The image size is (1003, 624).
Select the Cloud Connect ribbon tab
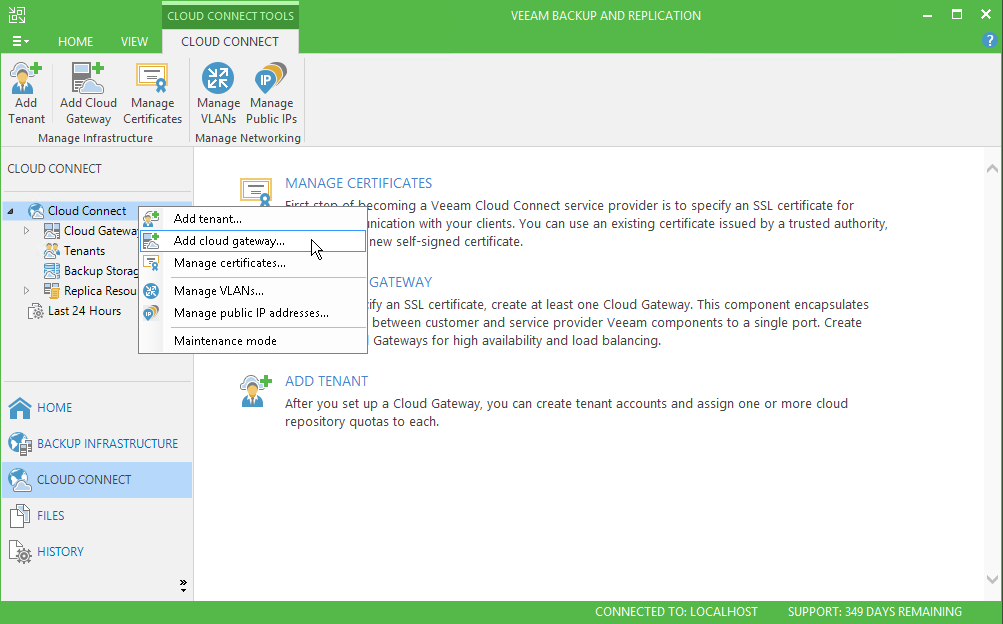(x=230, y=42)
